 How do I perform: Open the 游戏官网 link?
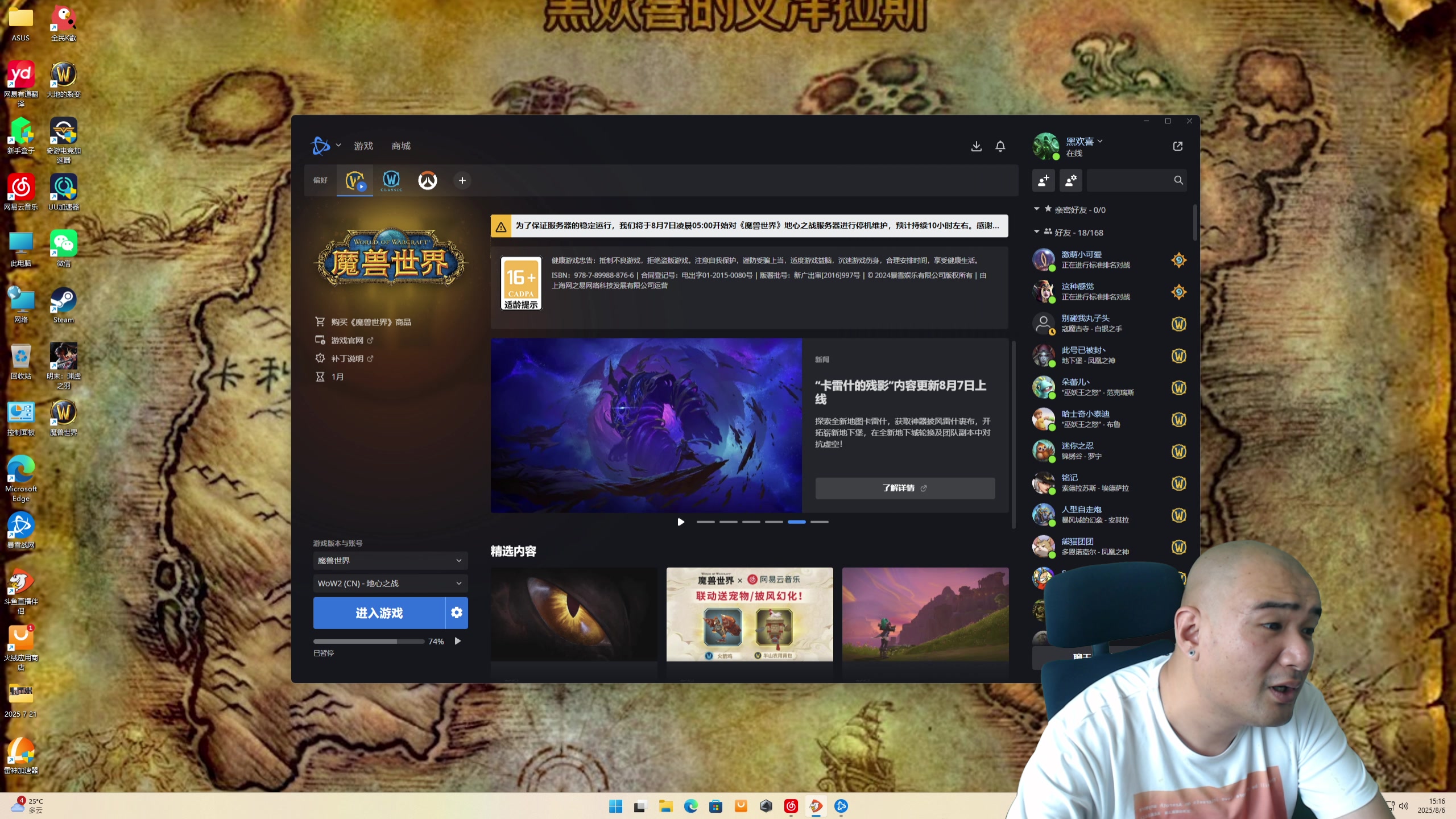(x=344, y=340)
